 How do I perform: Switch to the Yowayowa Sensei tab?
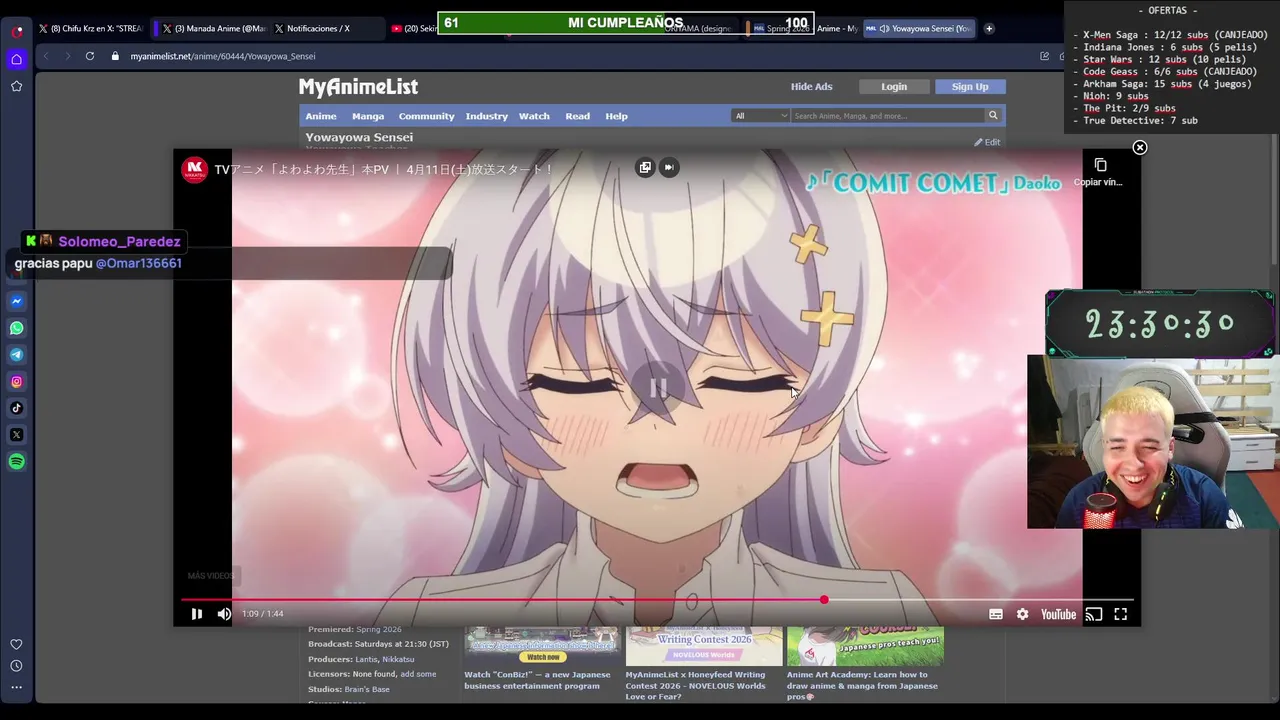tap(918, 28)
